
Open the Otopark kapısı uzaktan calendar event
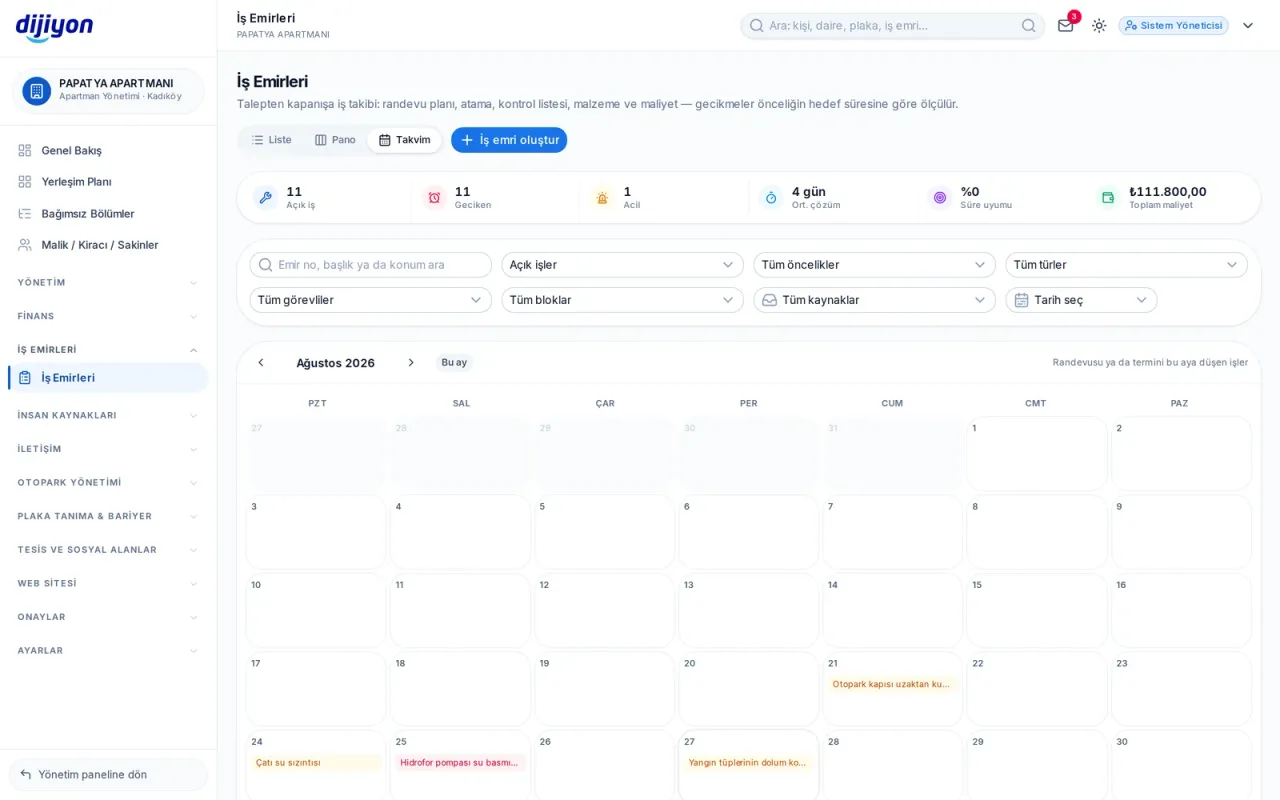point(892,684)
